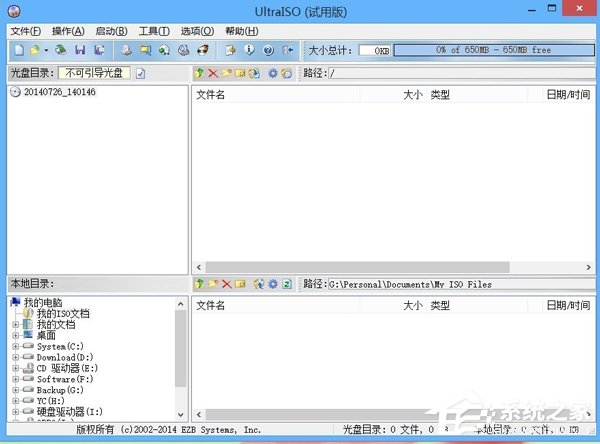Select disc volume 20140726_140146 in tree
600x444 pixels.
[59, 93]
